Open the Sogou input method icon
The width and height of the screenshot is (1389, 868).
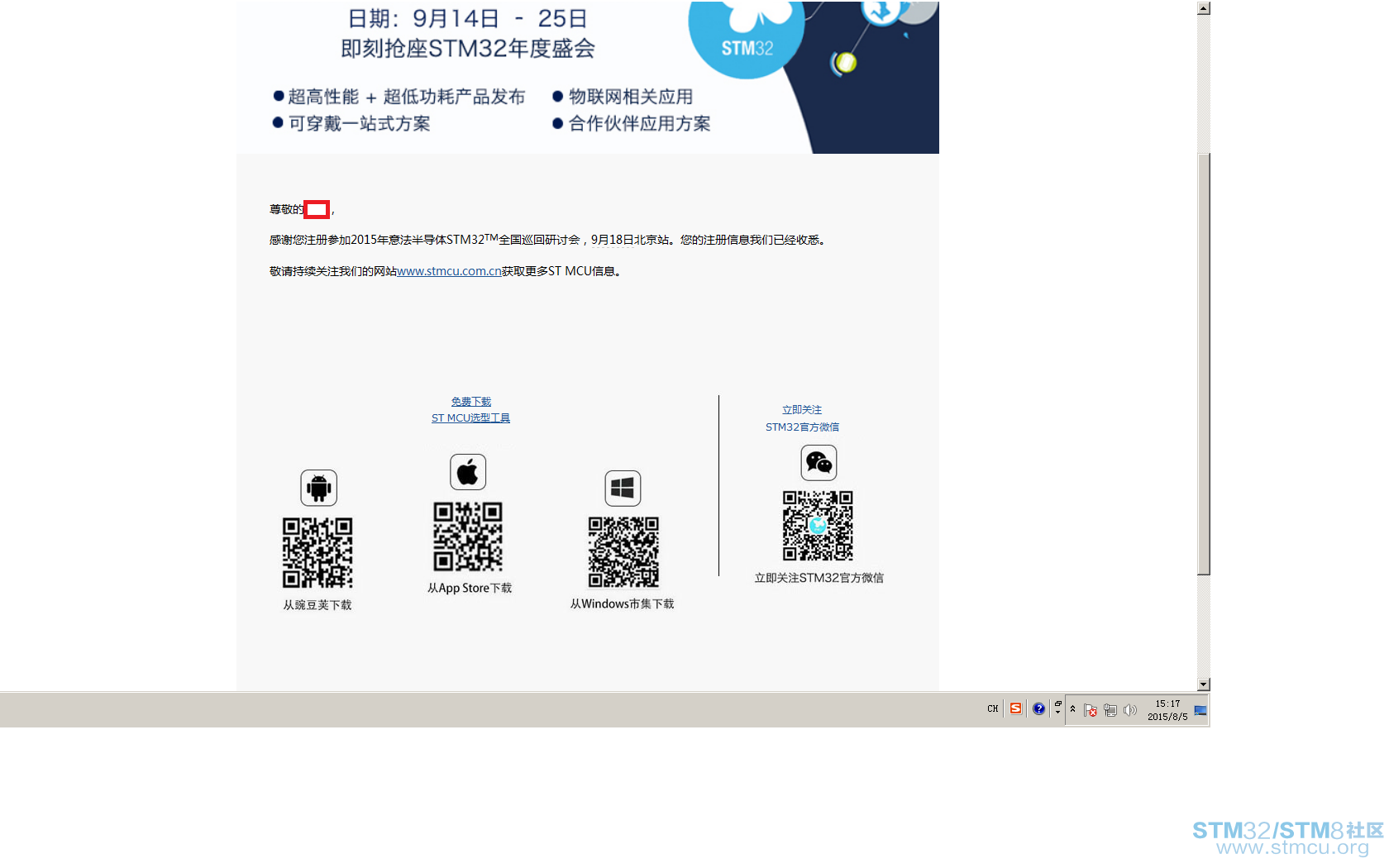pyautogui.click(x=1015, y=708)
